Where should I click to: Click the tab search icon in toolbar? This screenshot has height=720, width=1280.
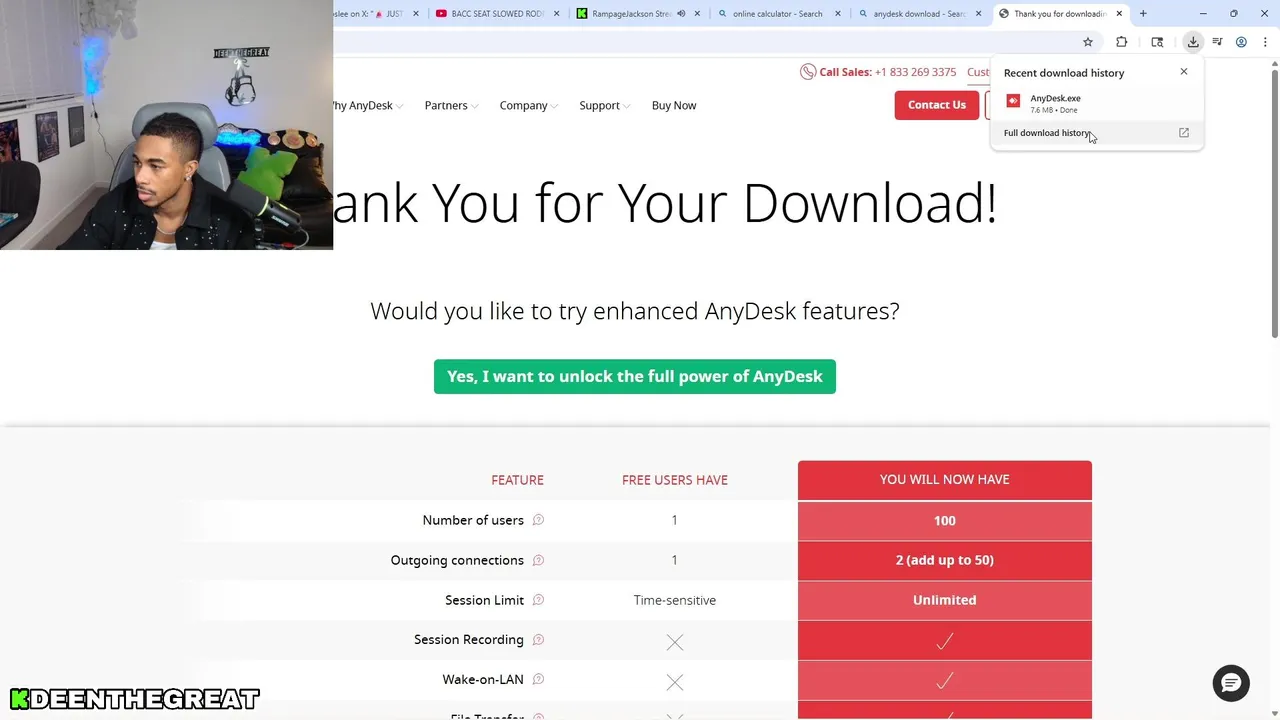pos(1157,42)
